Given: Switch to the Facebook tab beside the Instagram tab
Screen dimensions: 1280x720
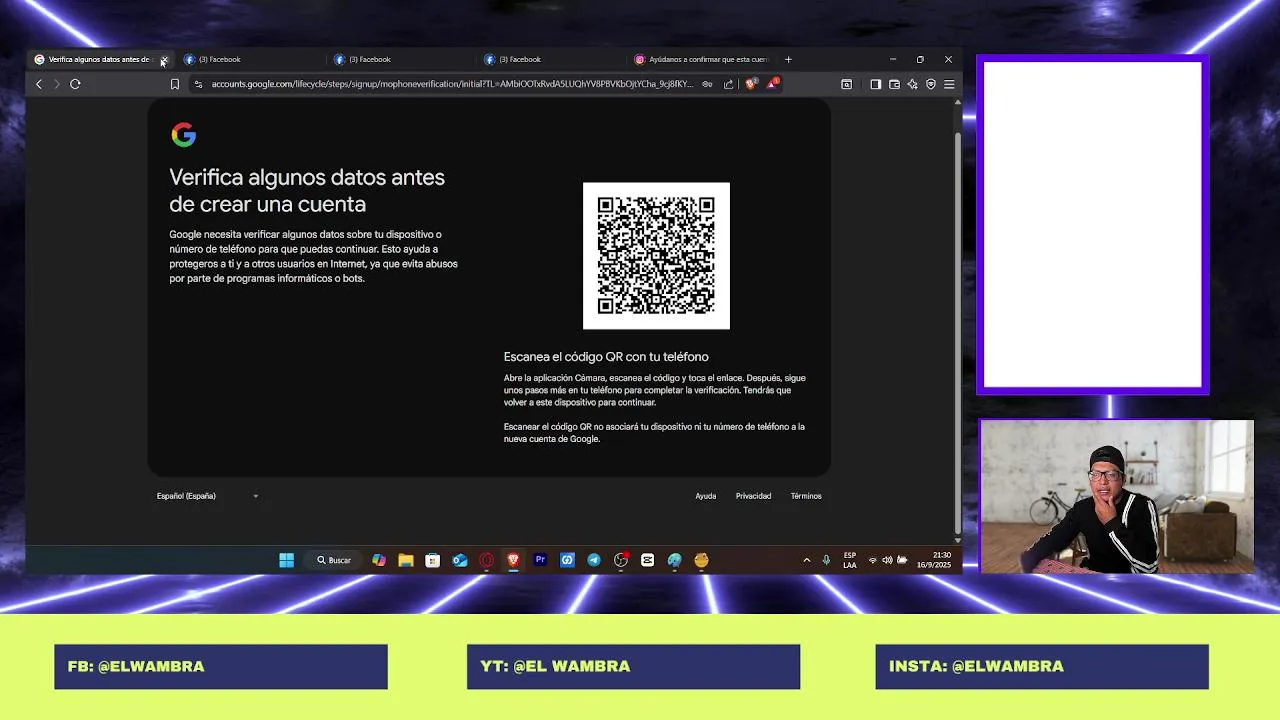Looking at the screenshot, I should pyautogui.click(x=551, y=59).
